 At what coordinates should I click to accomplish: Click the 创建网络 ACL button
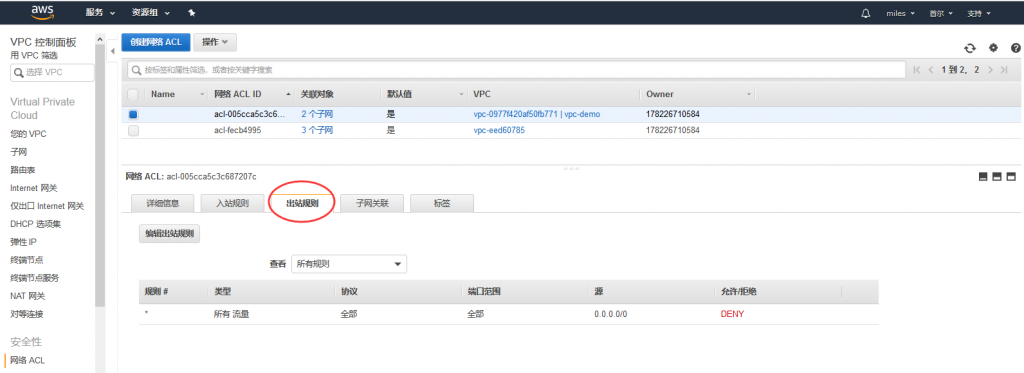click(156, 42)
